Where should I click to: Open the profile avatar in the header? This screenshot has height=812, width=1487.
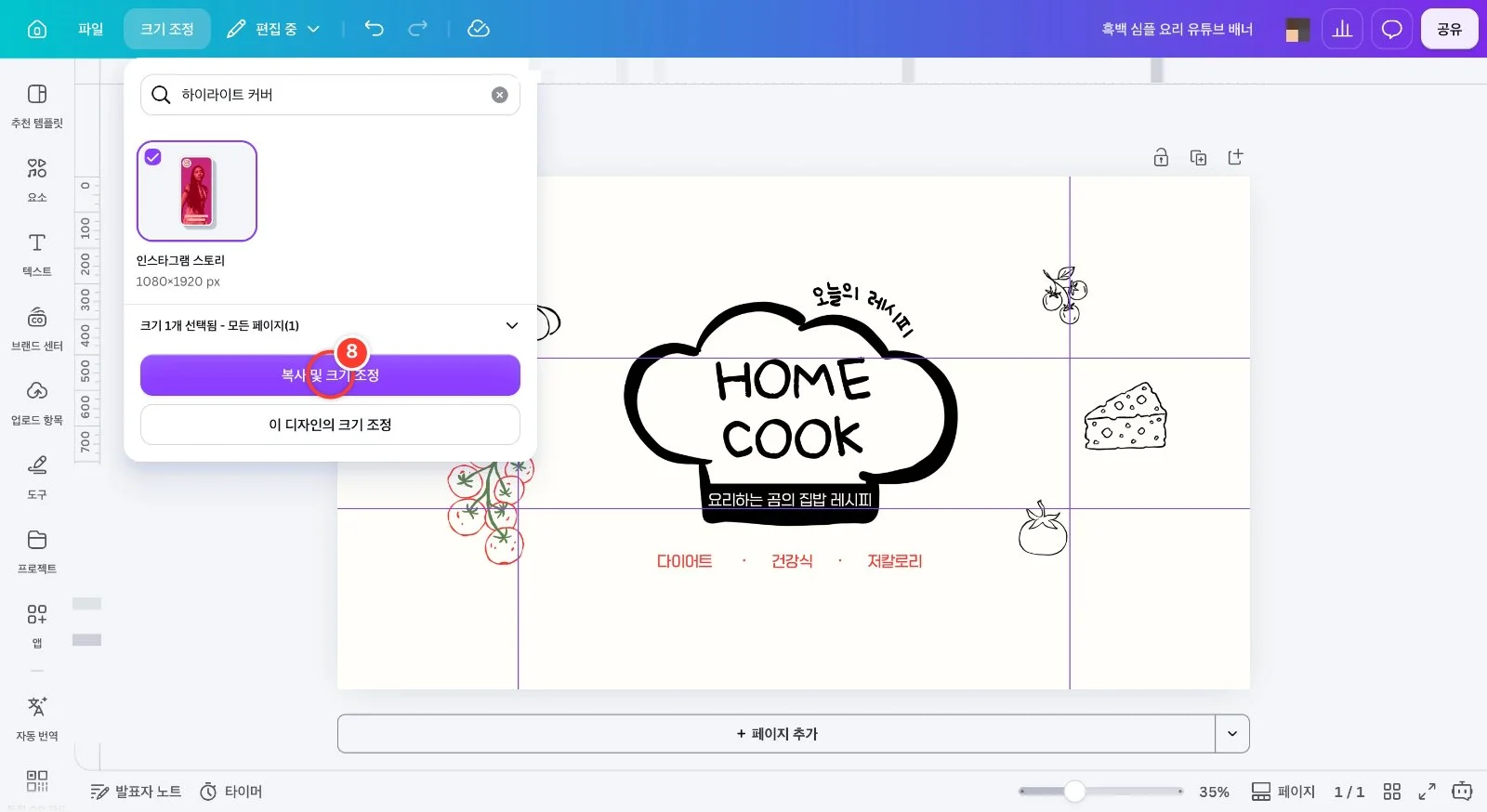(x=1297, y=29)
